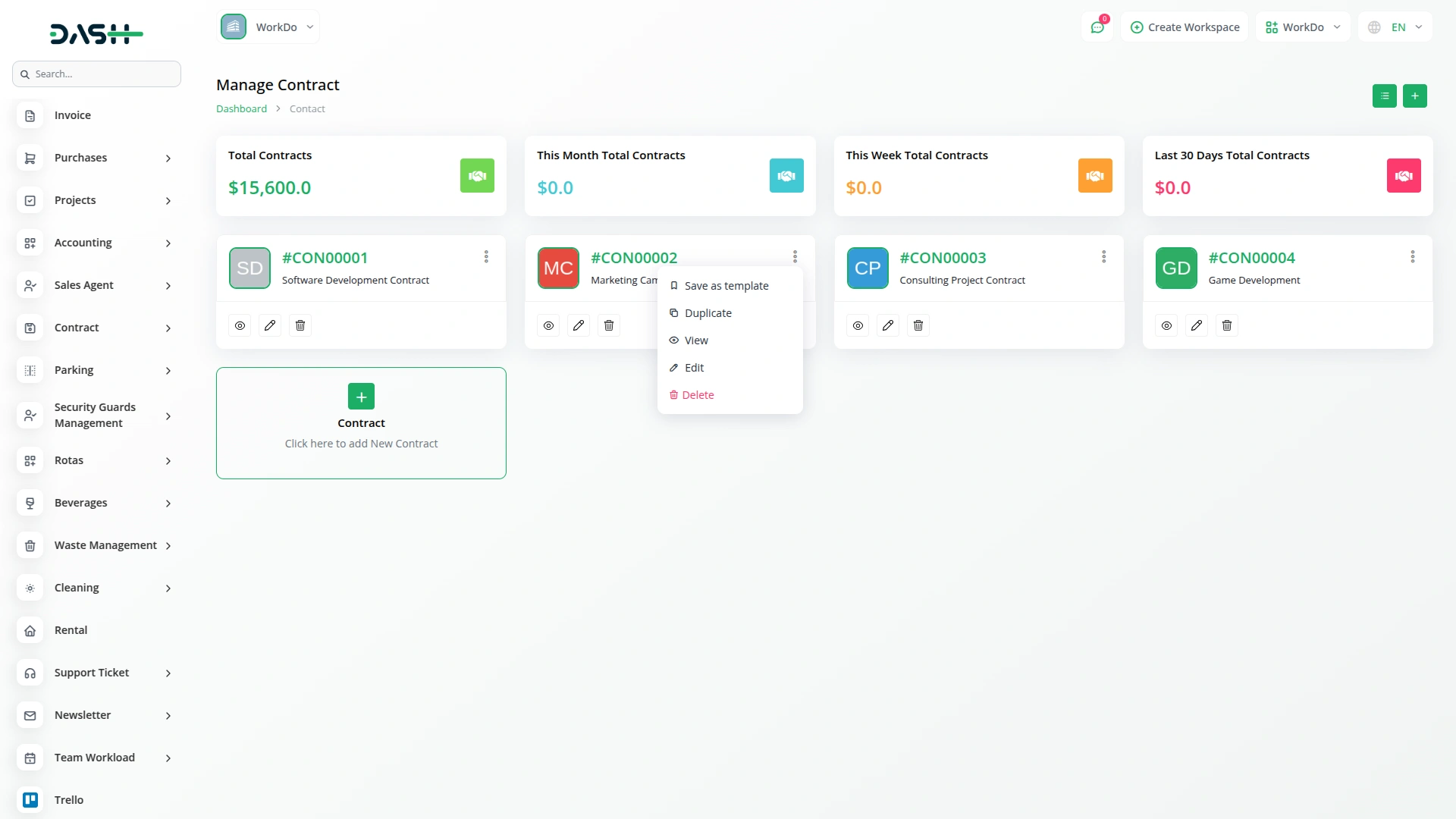Image resolution: width=1456 pixels, height=819 pixels.
Task: Click eye view icon on #CON00001 card
Action: click(240, 325)
